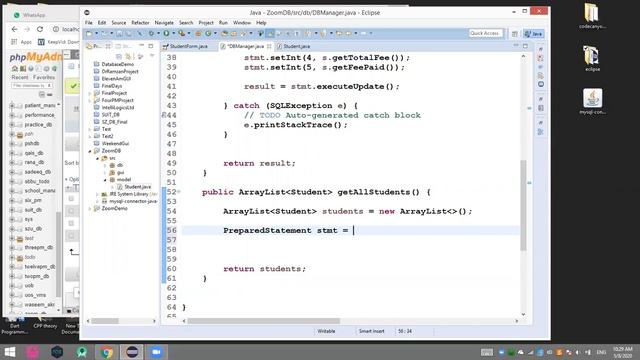
Task: Select the mysql-connector-java jar entry
Action: 129,201
